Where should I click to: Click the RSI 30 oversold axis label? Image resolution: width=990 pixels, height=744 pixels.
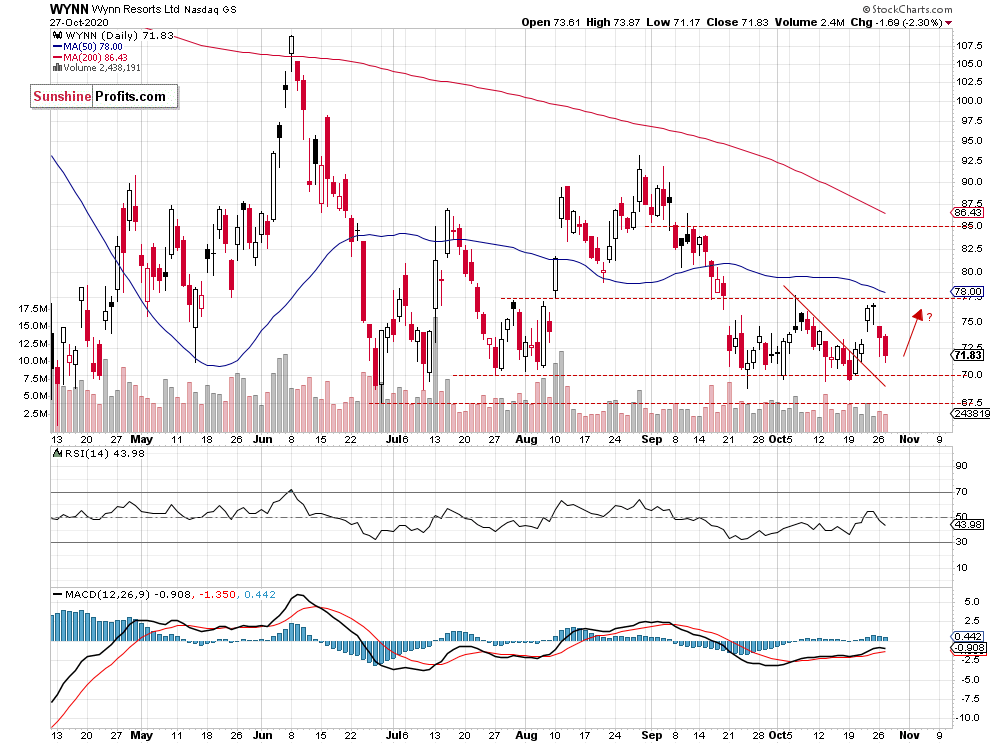pos(962,541)
